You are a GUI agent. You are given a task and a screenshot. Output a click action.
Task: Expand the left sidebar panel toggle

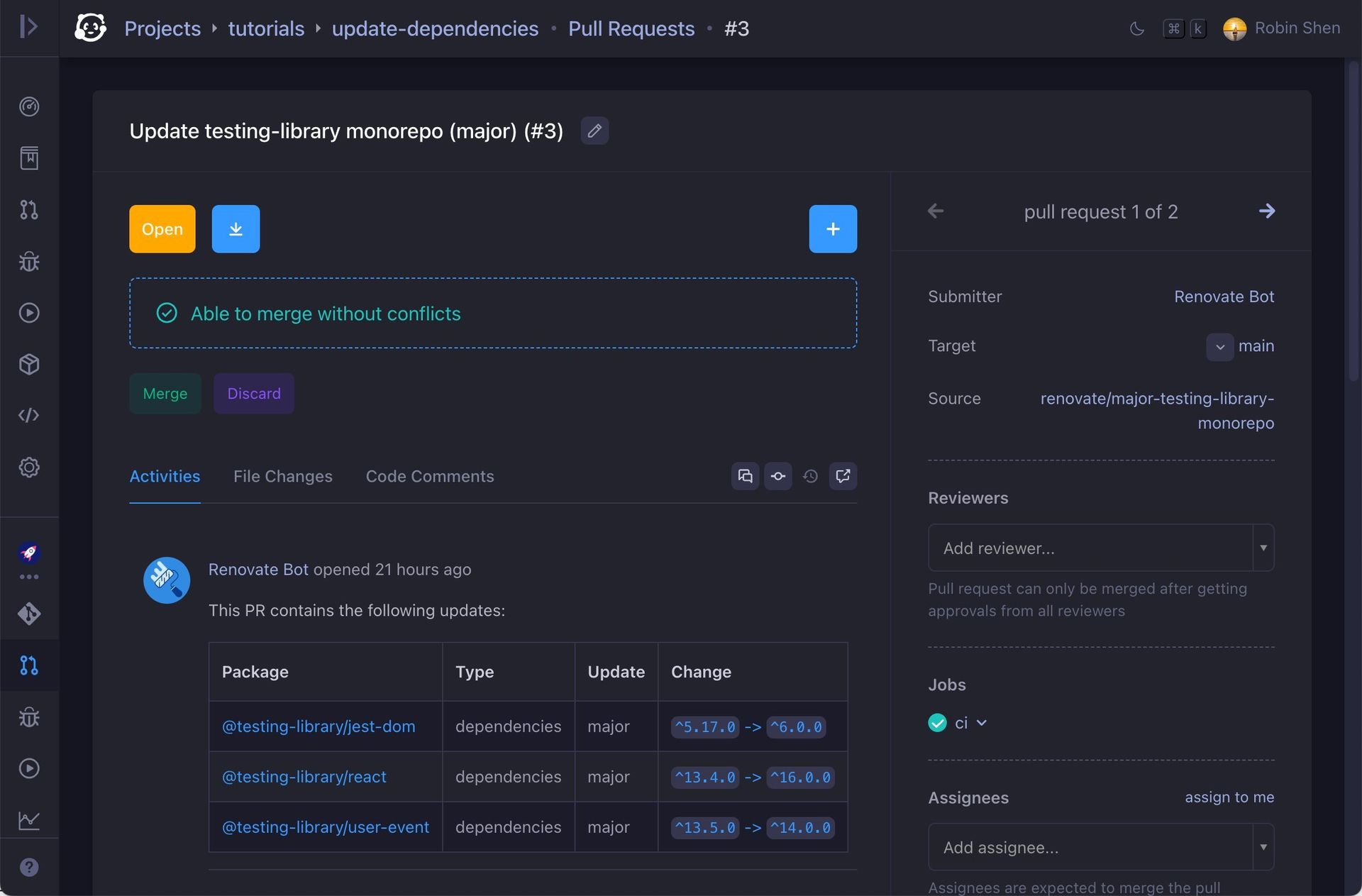pyautogui.click(x=29, y=27)
